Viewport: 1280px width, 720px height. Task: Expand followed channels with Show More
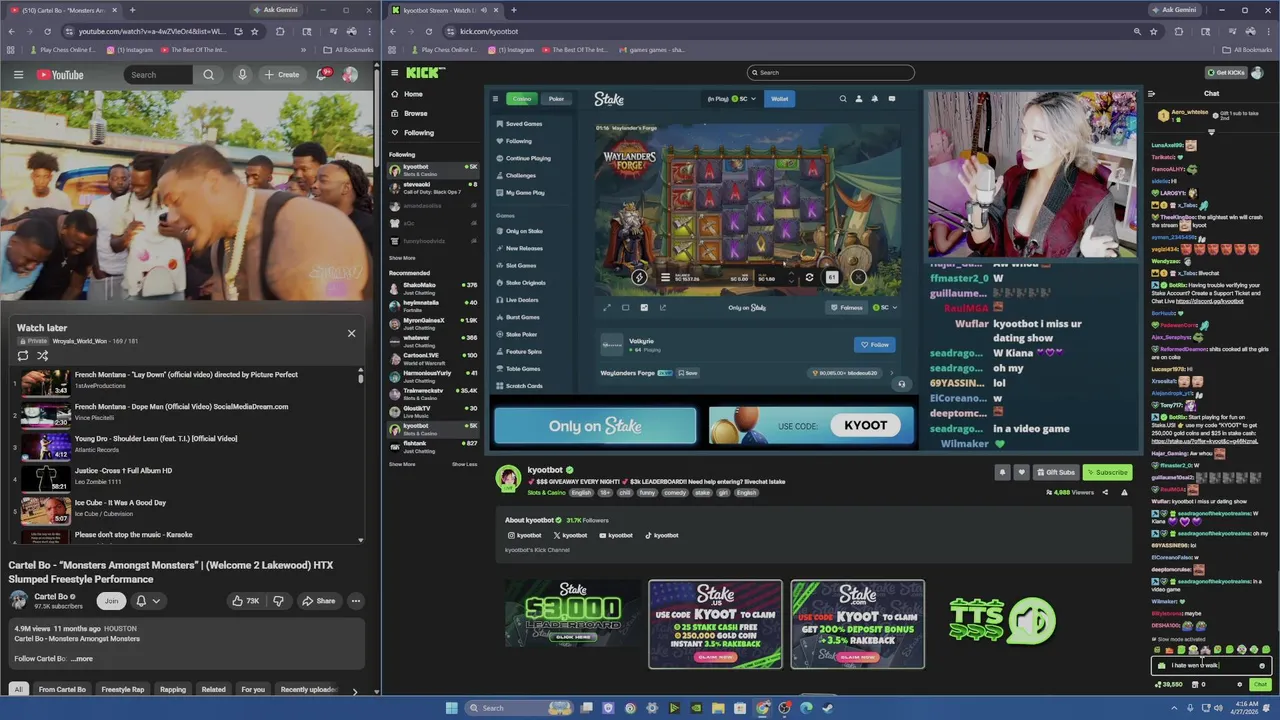coord(402,258)
